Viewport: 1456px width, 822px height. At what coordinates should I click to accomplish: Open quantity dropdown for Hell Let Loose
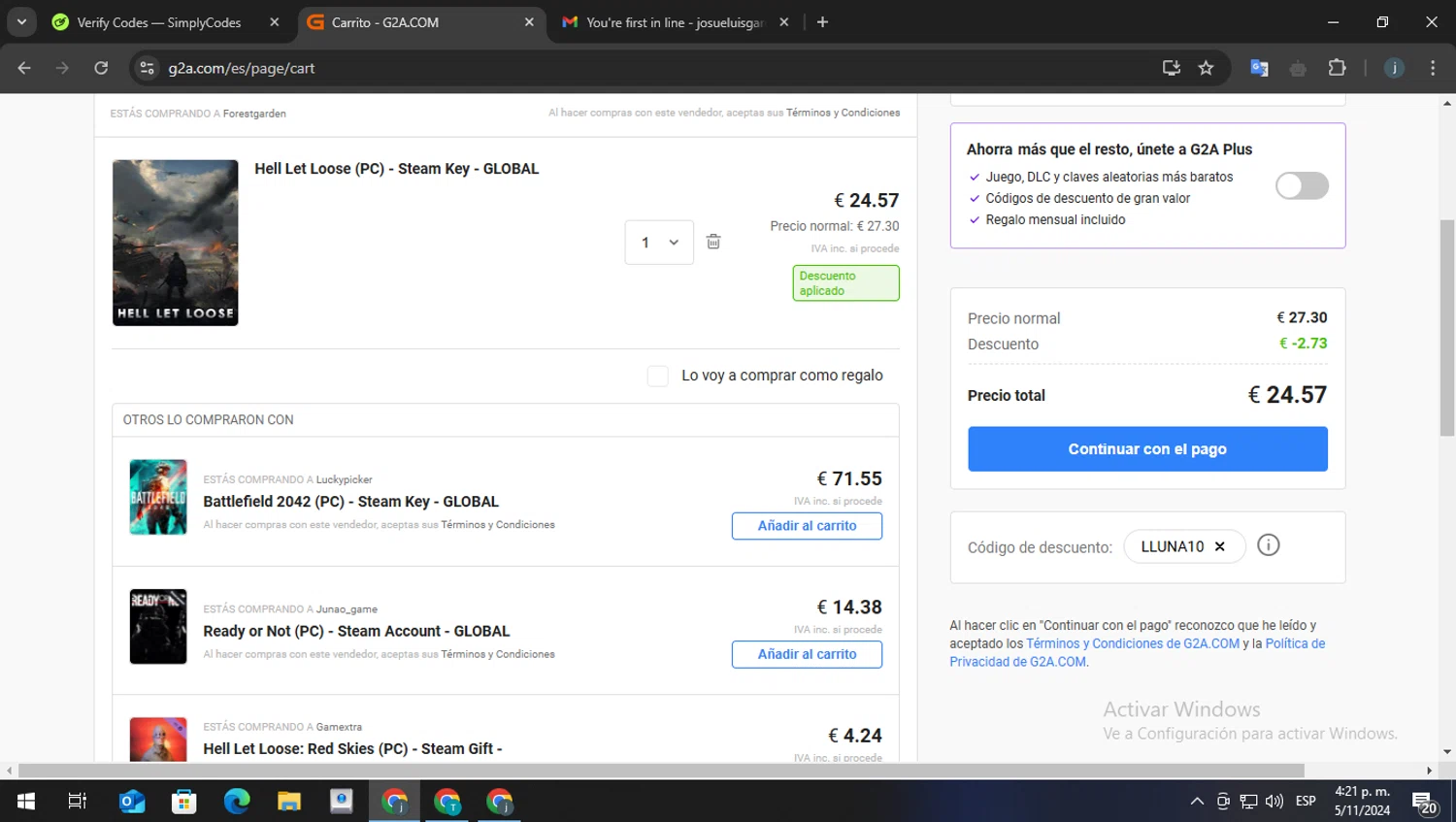(x=659, y=243)
